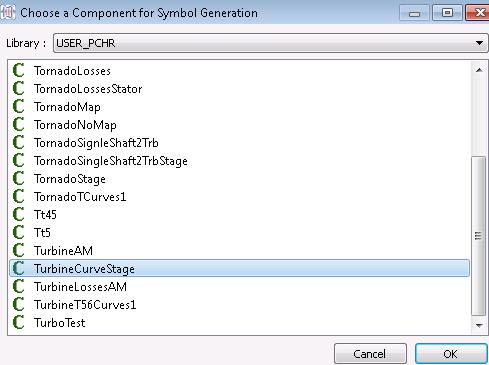The width and height of the screenshot is (489, 365).
Task: Confirm selection with the OK button
Action: tap(451, 354)
